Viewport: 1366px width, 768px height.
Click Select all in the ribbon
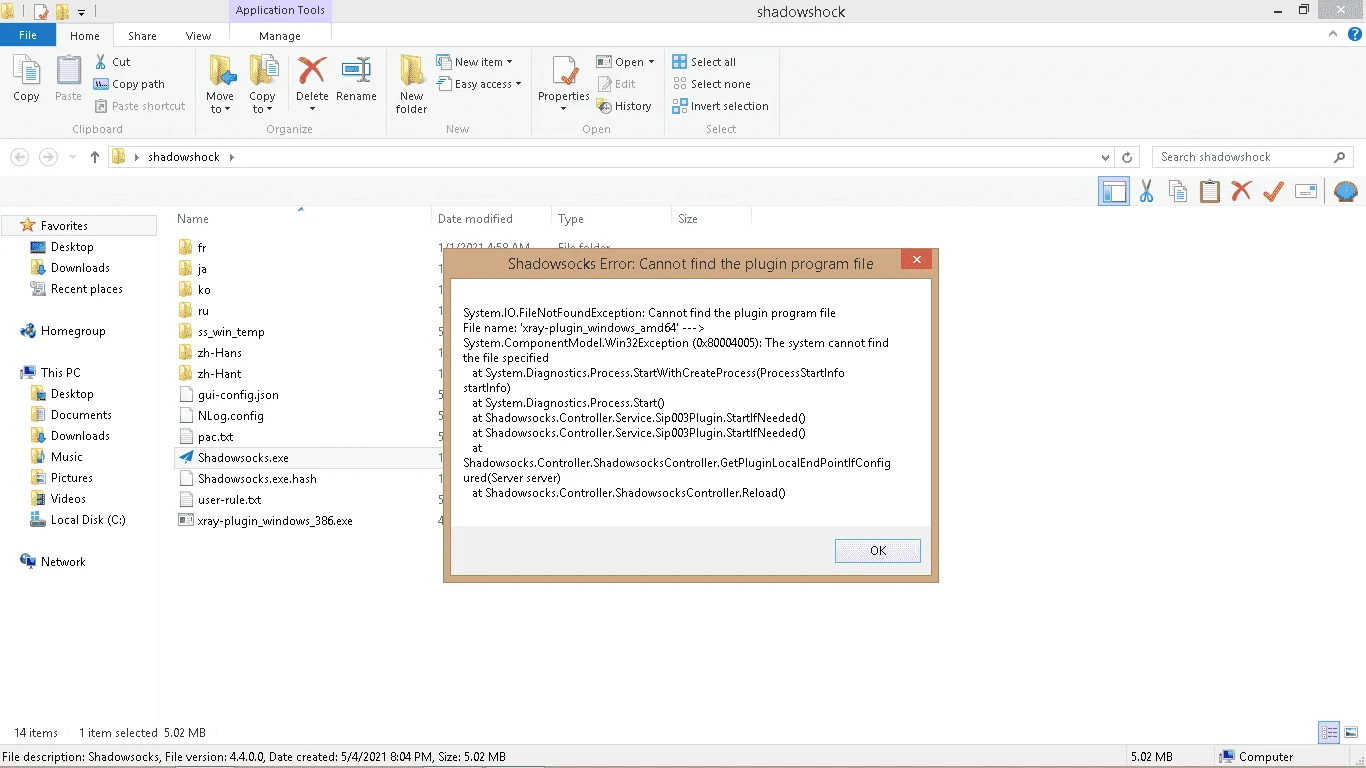[704, 62]
